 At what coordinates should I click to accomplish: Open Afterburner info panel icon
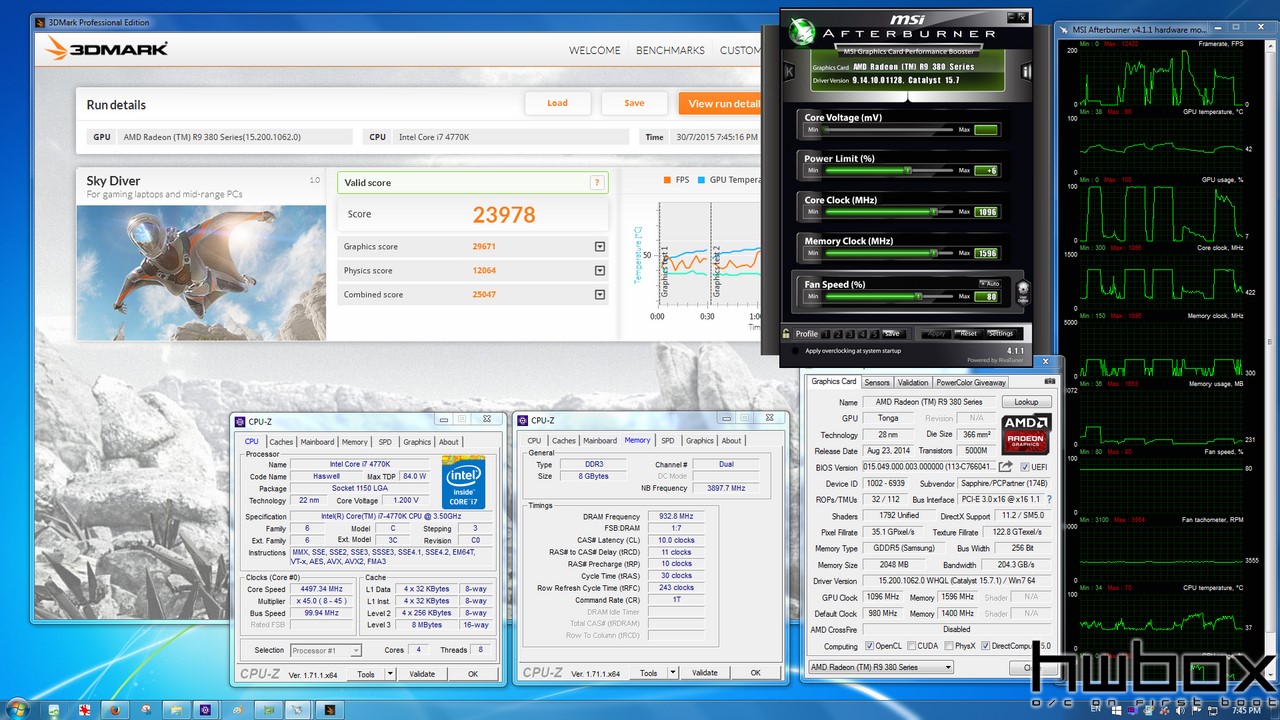pyautogui.click(x=1025, y=71)
